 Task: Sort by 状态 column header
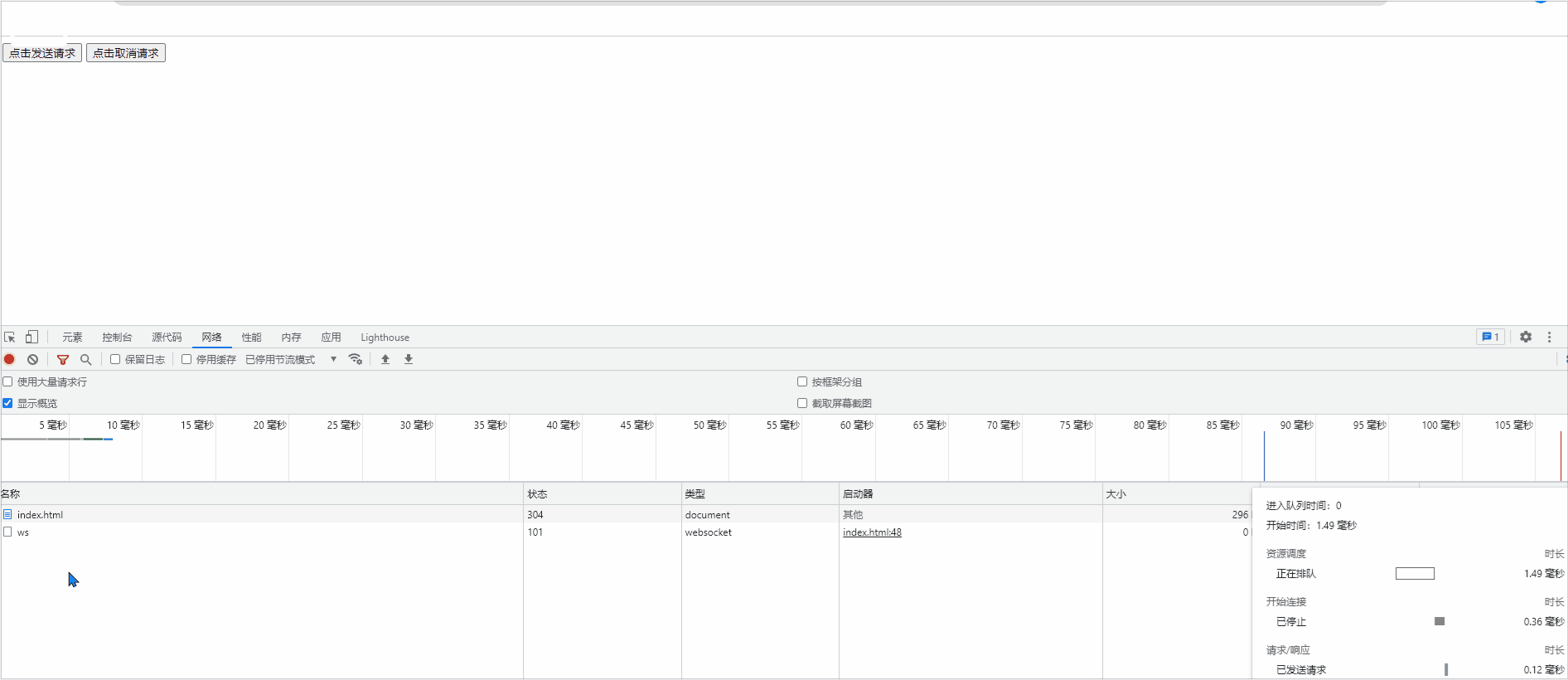tap(603, 493)
